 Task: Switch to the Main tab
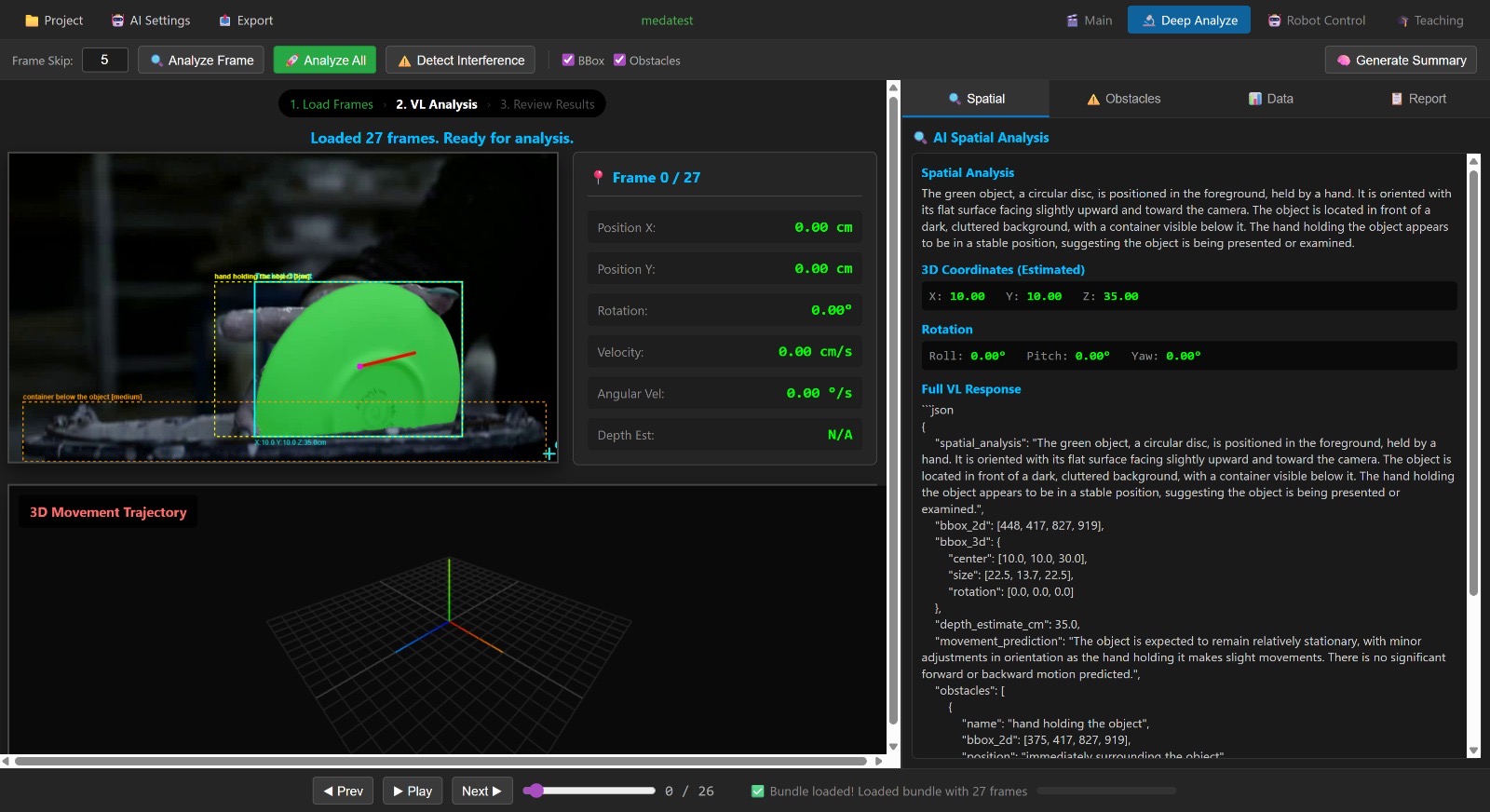(1090, 20)
